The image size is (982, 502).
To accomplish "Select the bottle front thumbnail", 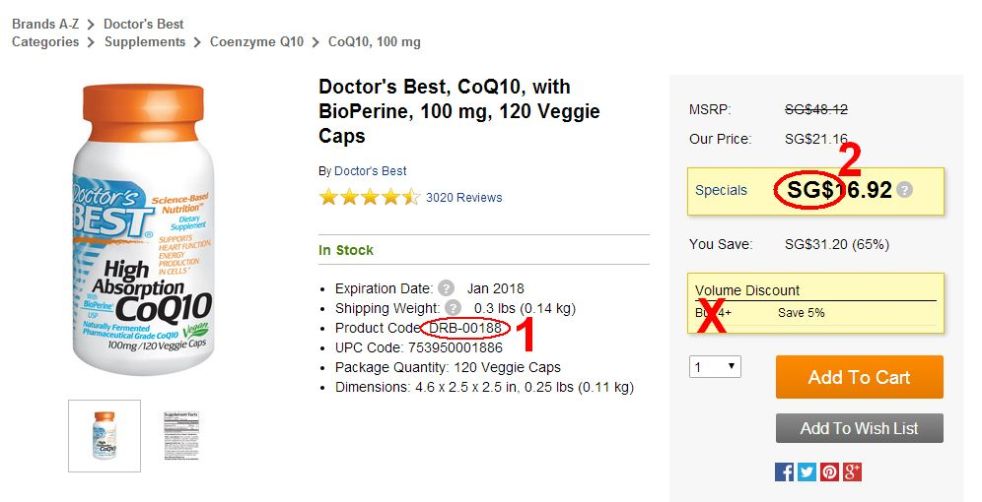I will click(104, 436).
